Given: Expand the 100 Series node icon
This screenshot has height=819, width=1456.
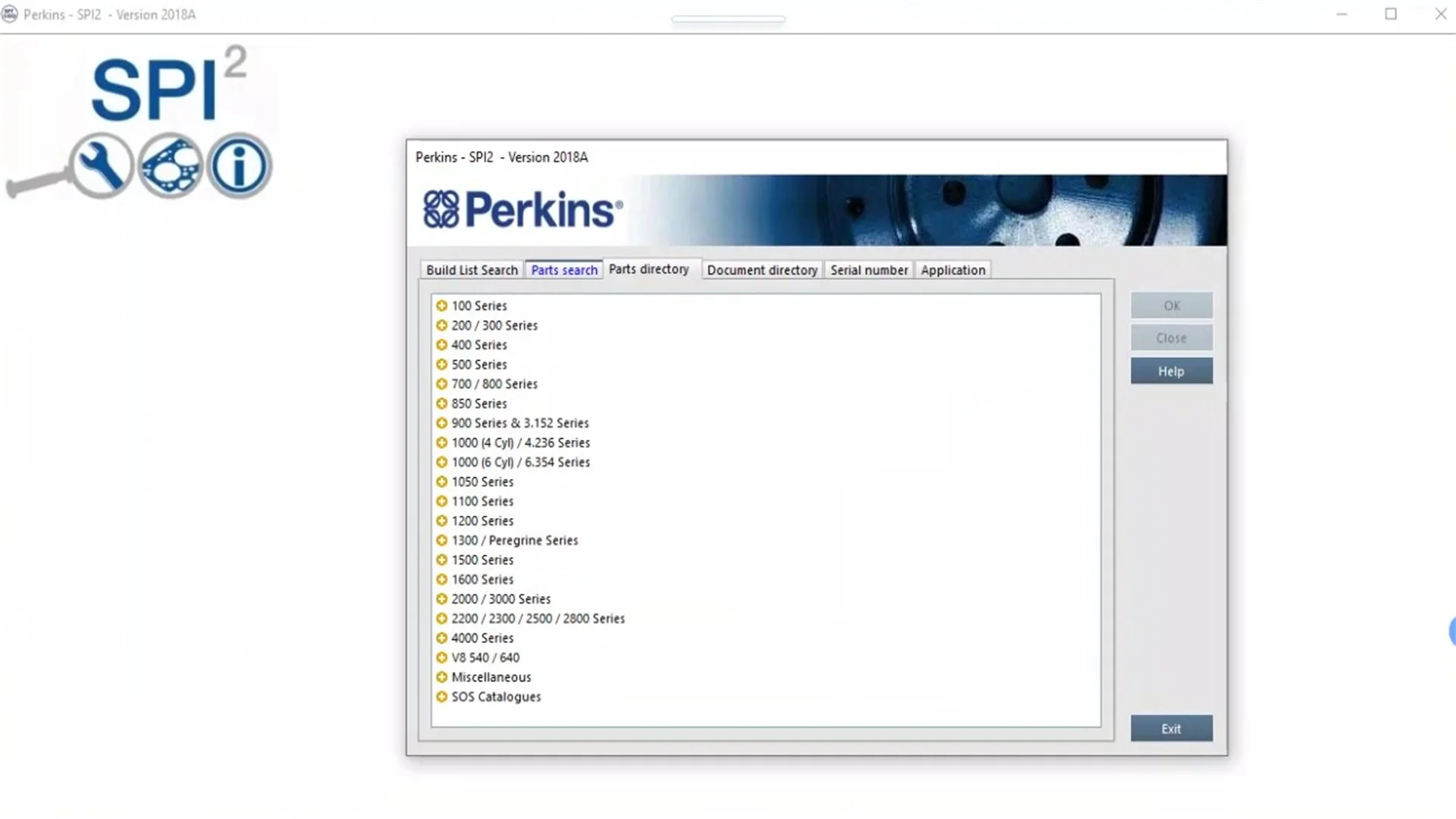Looking at the screenshot, I should coord(441,306).
